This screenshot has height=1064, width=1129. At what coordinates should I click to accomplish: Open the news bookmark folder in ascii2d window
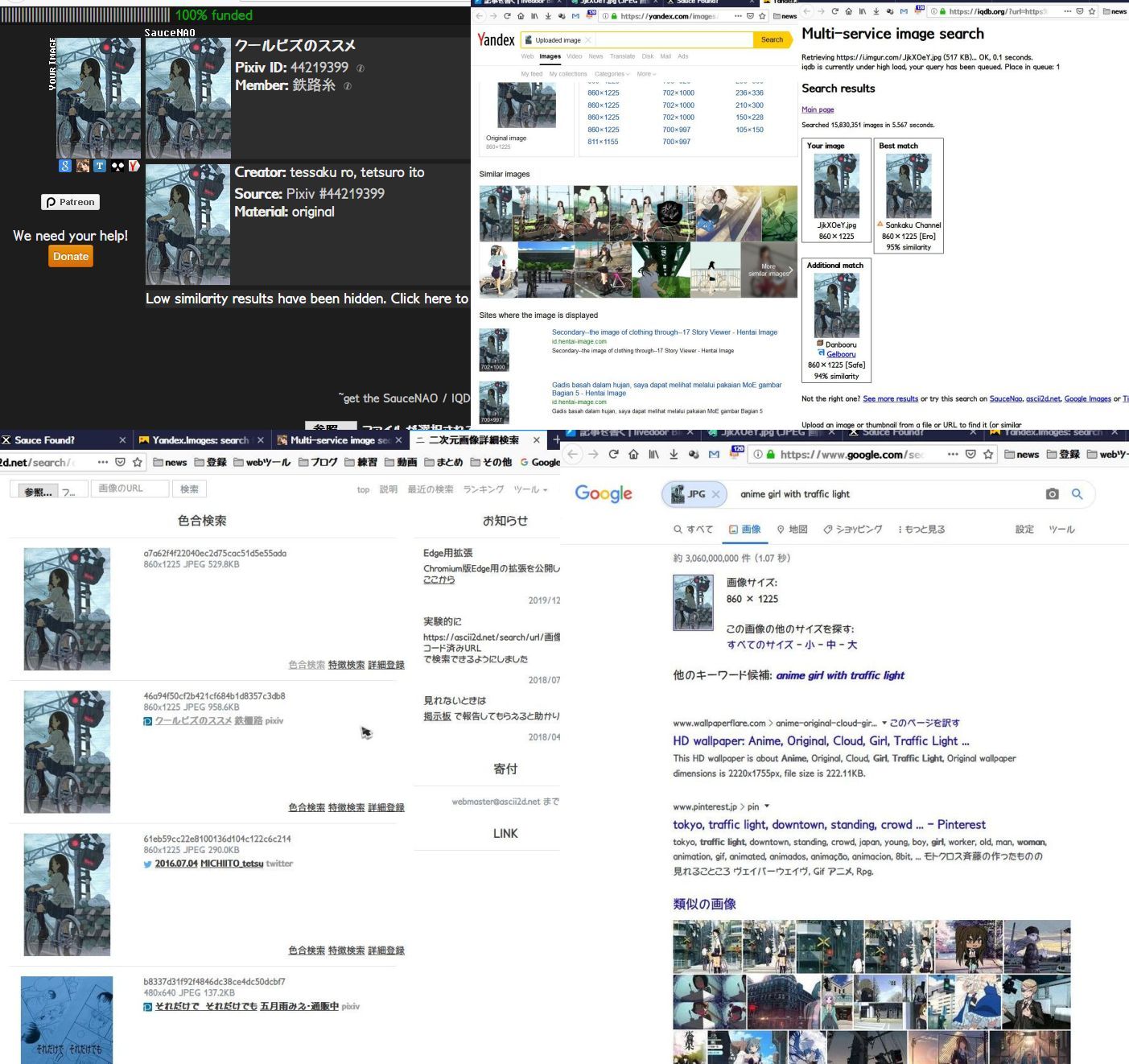pos(170,462)
